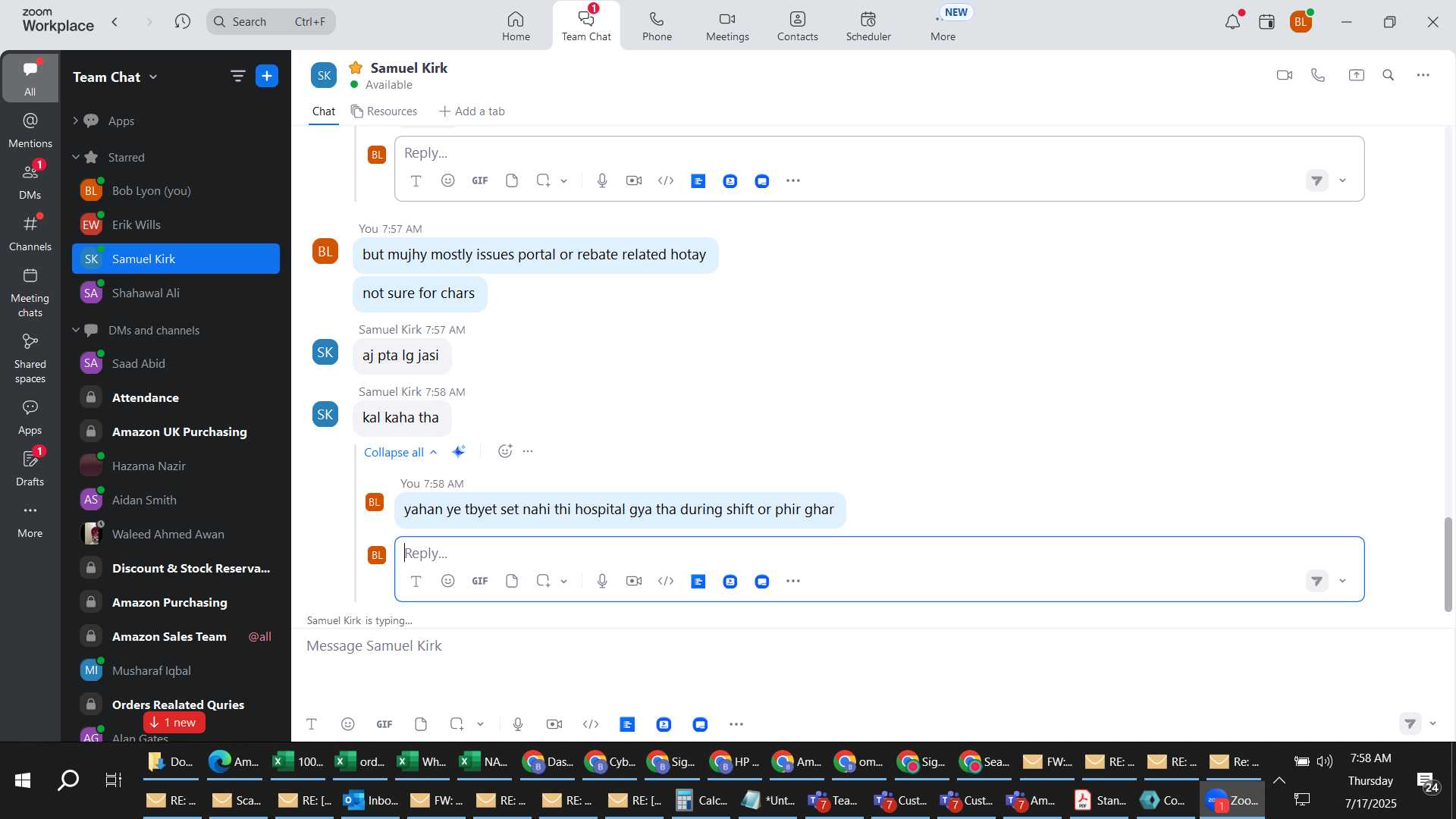Toggle star for Samuel Kirk
The width and height of the screenshot is (1456, 819).
click(356, 67)
